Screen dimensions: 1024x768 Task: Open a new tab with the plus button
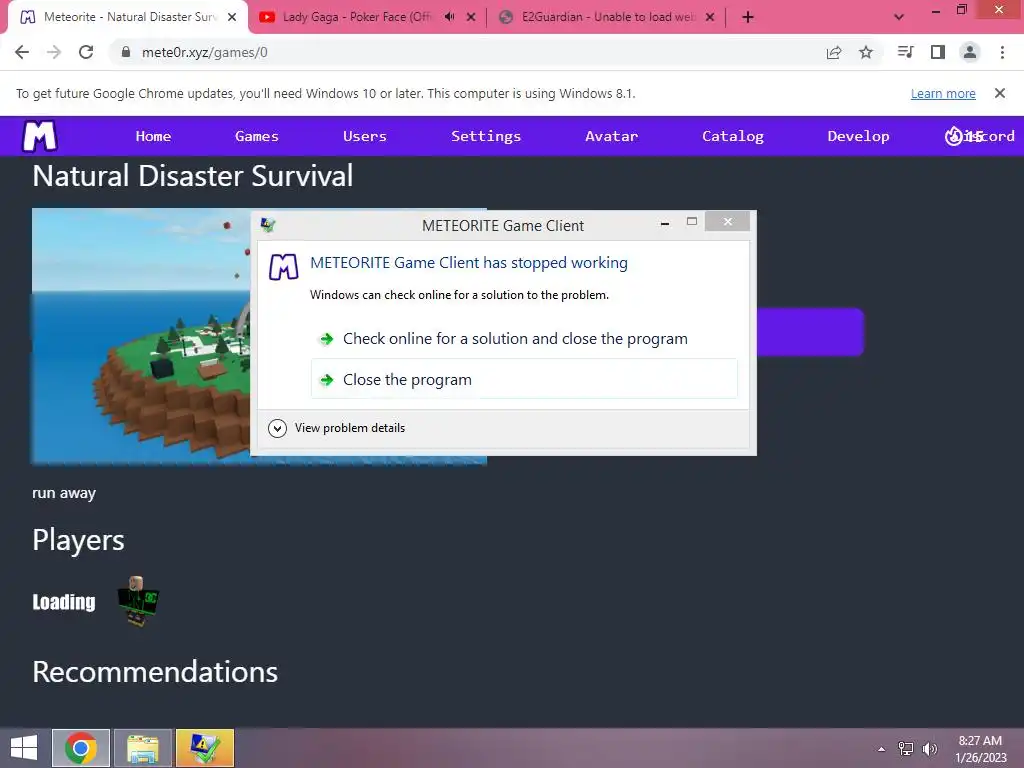coord(748,17)
